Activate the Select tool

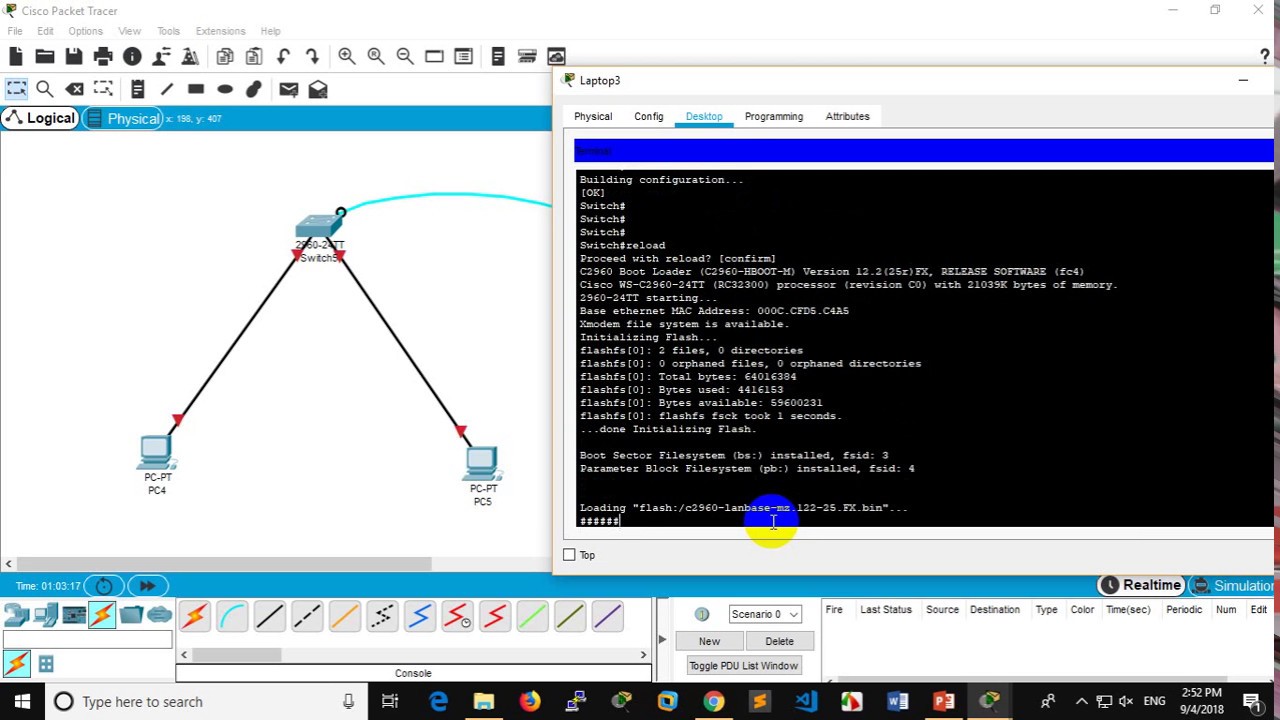16,89
